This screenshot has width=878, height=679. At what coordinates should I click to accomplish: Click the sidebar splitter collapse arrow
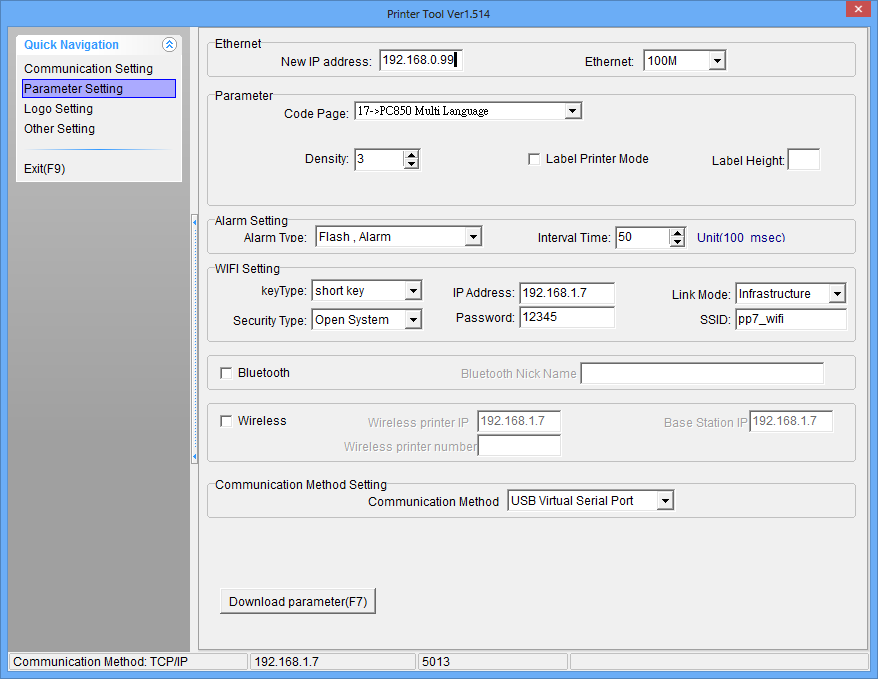[x=194, y=221]
